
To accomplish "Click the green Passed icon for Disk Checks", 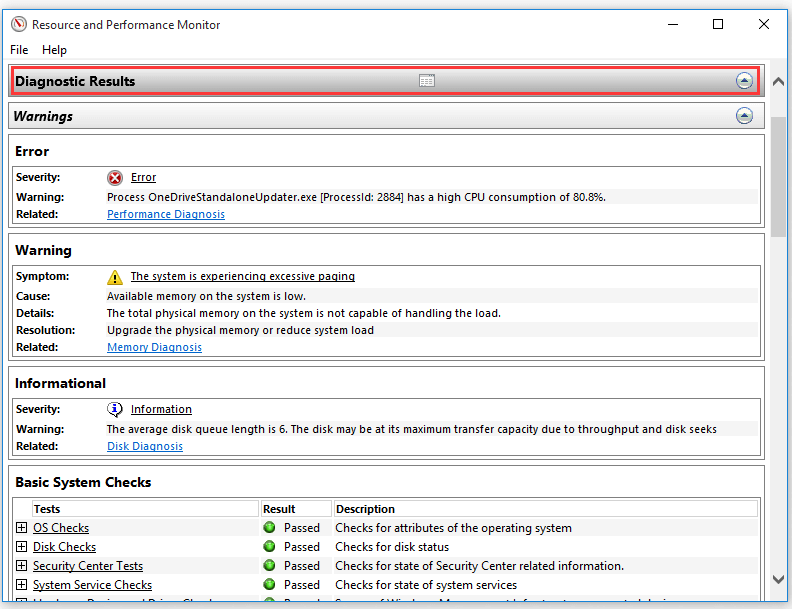I will pos(270,546).
